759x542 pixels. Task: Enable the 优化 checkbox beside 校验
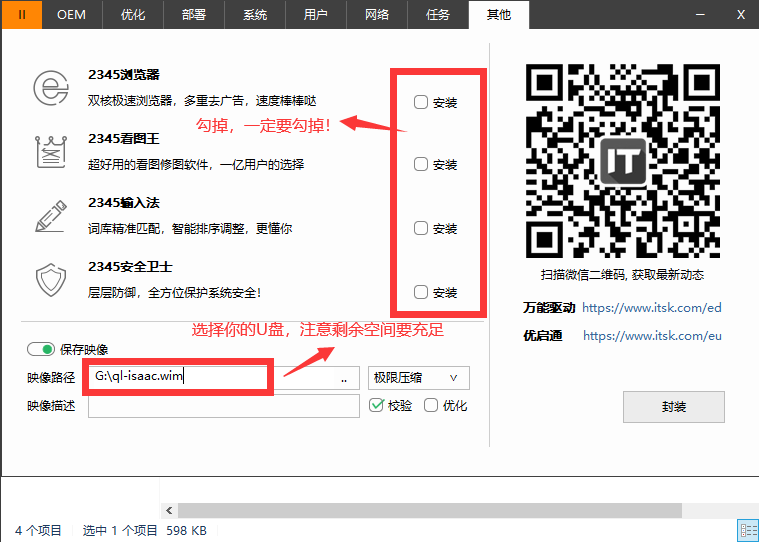pyautogui.click(x=431, y=405)
